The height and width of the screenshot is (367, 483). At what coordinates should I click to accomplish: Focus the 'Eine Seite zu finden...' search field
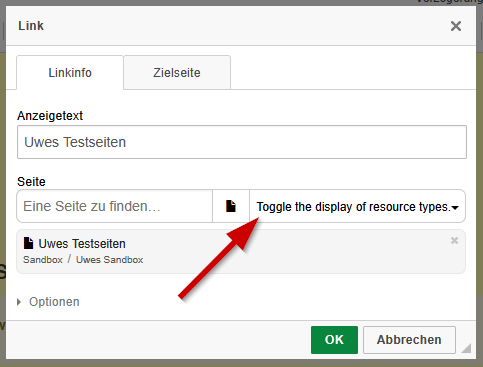coord(115,206)
